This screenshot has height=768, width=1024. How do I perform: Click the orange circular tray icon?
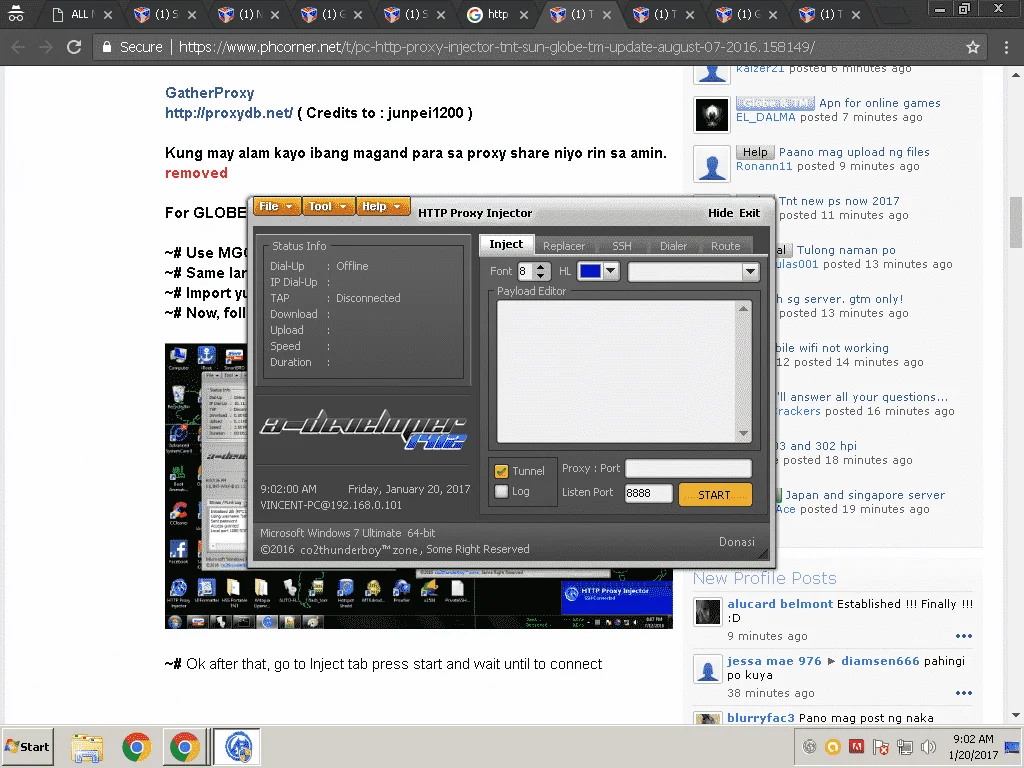[x=833, y=746]
